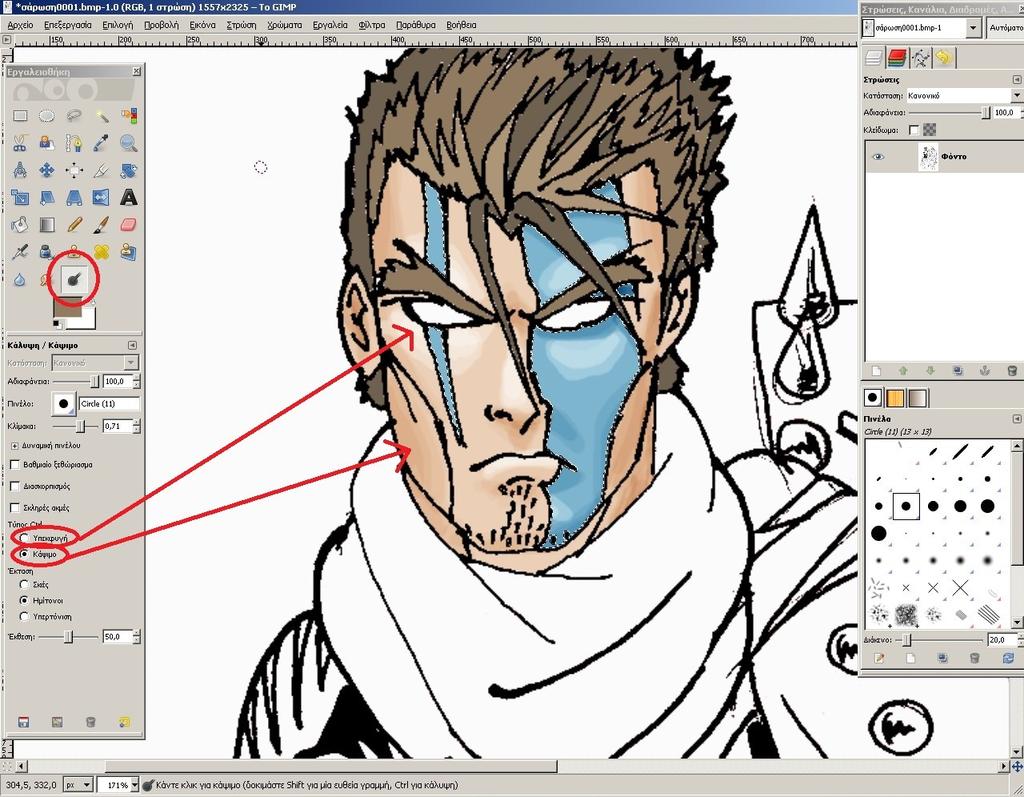
Task: Select the Υπεκφυγή (dodge) radio button
Action: pyautogui.click(x=24, y=538)
